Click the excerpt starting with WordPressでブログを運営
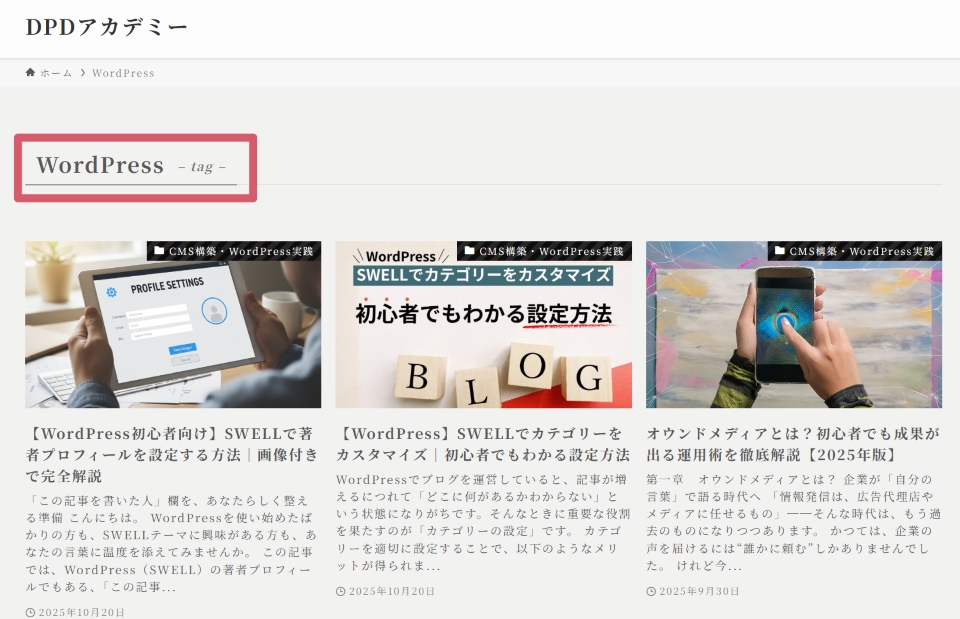This screenshot has height=619, width=960. click(483, 522)
